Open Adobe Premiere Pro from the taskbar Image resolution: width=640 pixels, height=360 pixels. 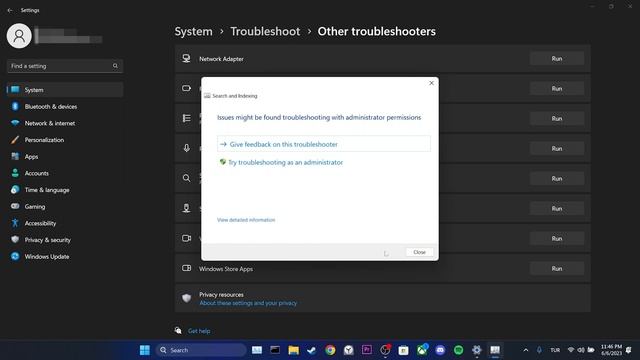tap(367, 350)
